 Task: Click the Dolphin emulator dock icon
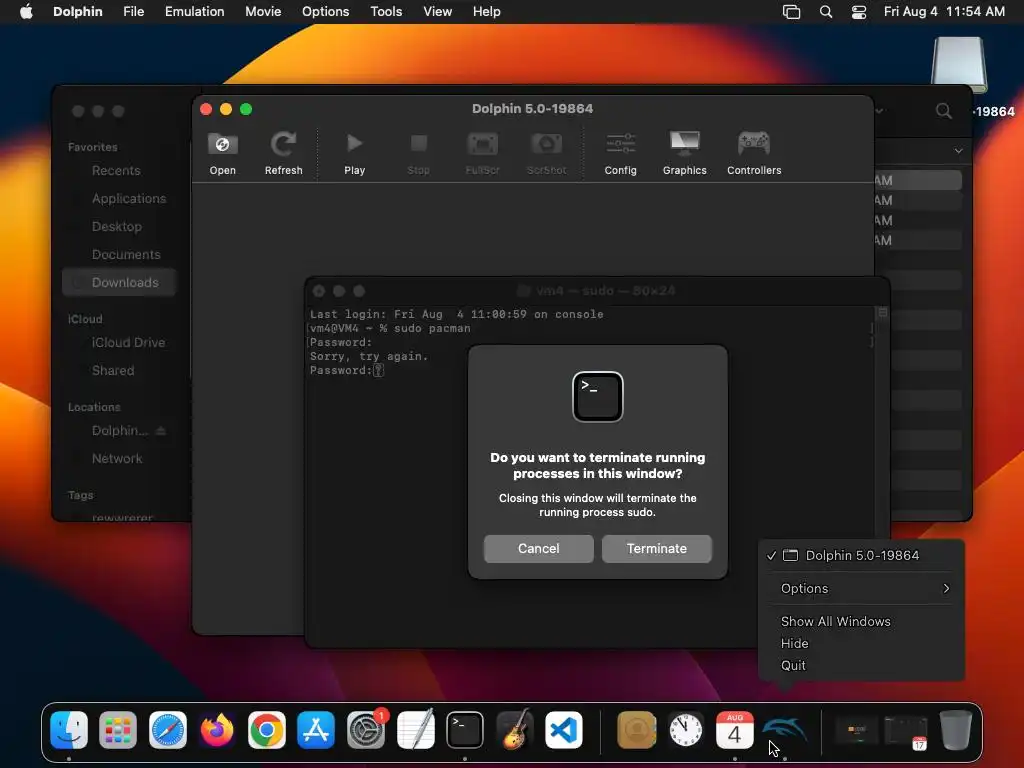click(x=784, y=729)
